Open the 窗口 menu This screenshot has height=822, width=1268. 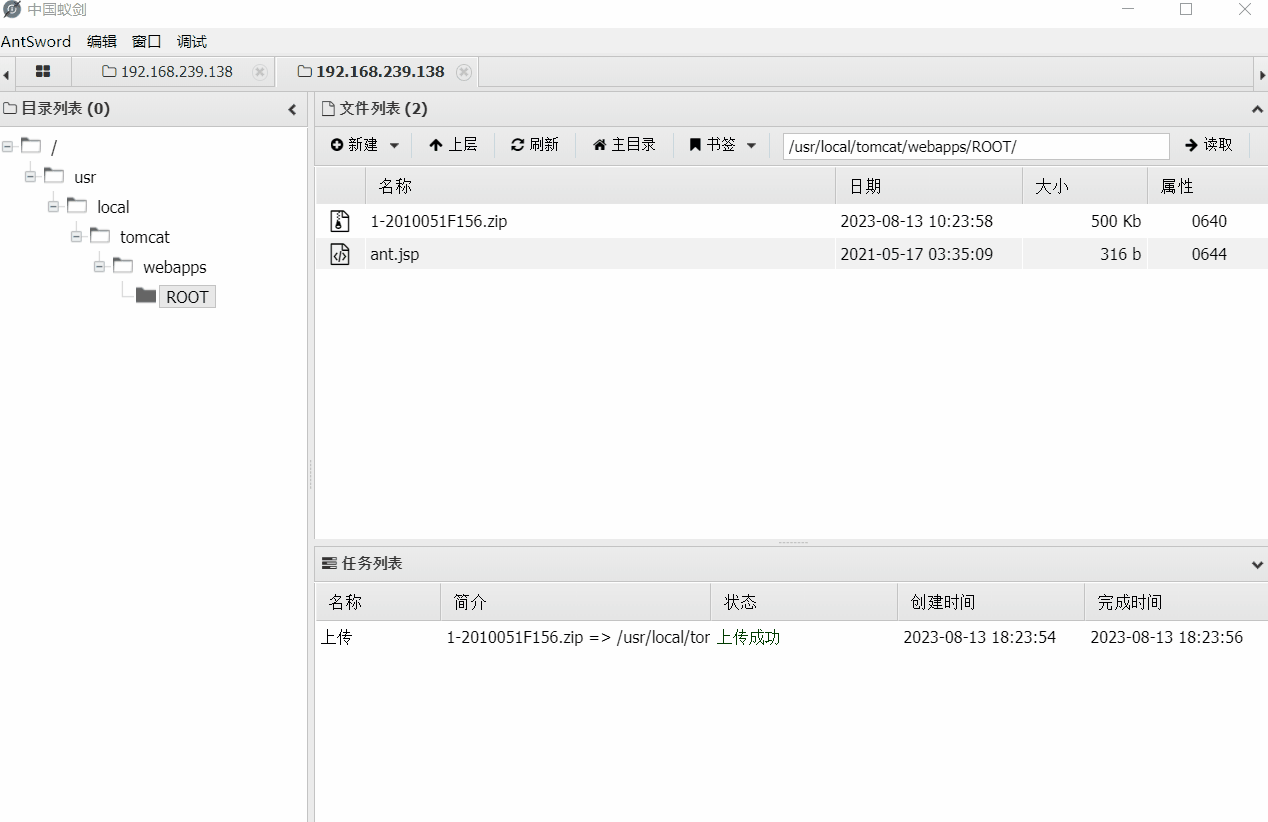(147, 42)
